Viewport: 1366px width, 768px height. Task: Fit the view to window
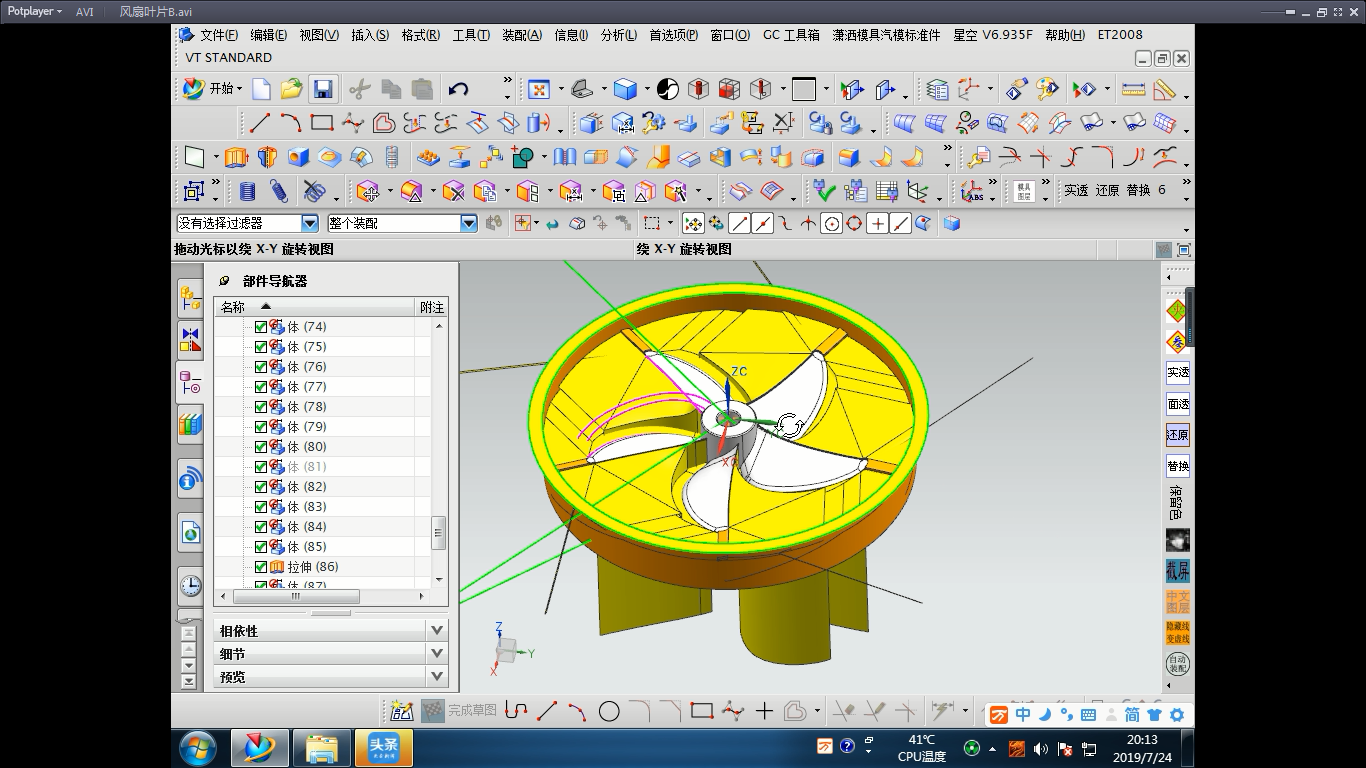click(539, 89)
